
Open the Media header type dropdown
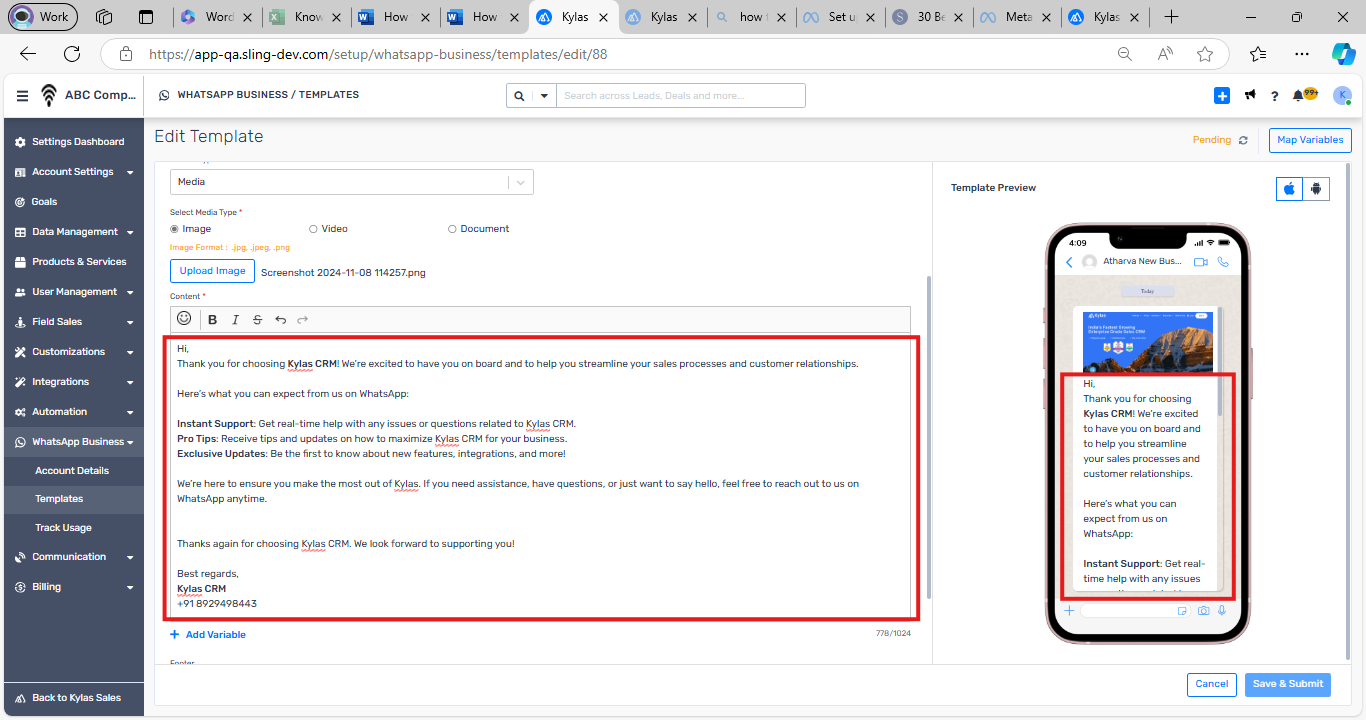(x=351, y=182)
